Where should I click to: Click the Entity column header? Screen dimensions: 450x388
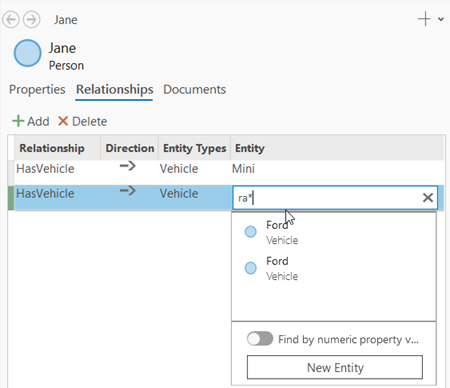point(337,148)
